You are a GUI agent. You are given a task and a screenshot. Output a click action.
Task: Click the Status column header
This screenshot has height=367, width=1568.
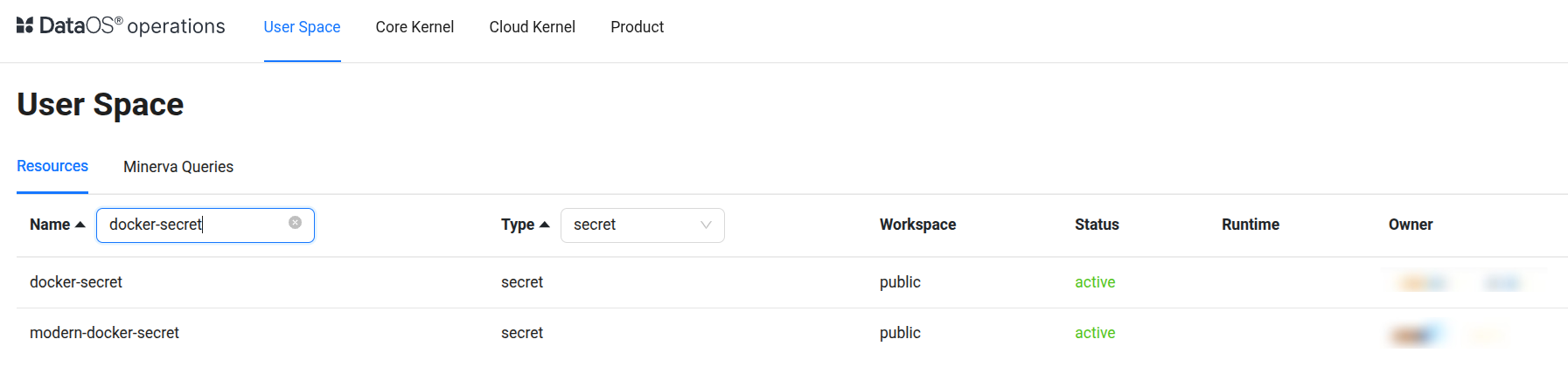[x=1097, y=225]
